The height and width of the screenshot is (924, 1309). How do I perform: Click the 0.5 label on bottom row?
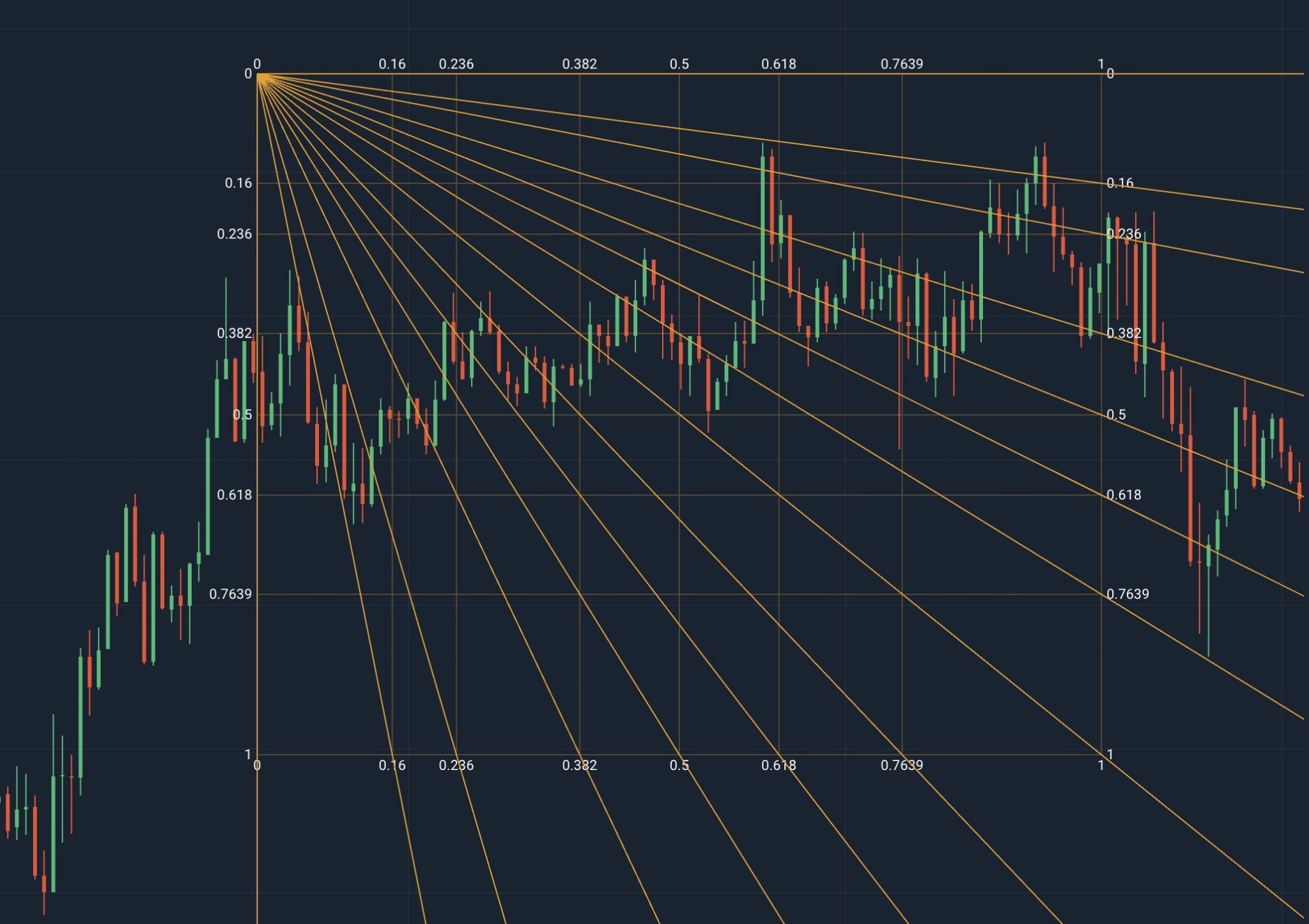(x=679, y=765)
